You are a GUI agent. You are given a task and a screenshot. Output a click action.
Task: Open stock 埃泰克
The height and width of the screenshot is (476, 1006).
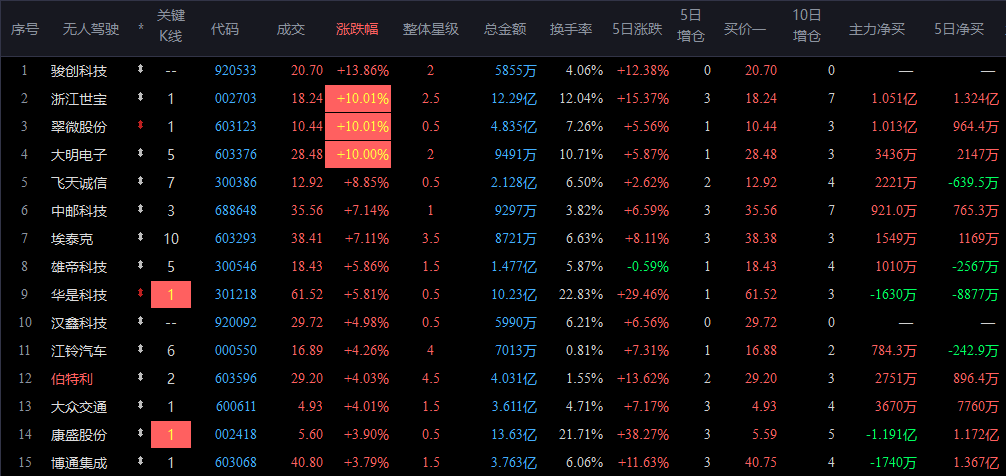[72, 239]
